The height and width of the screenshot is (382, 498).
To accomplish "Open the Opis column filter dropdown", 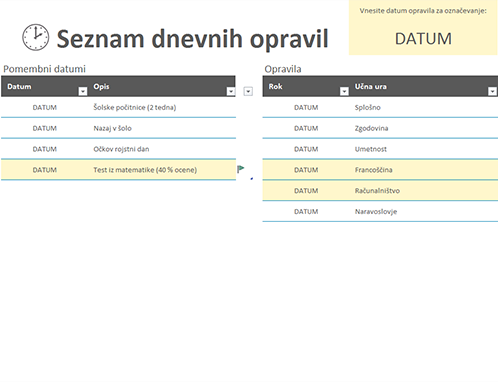I will coord(231,91).
